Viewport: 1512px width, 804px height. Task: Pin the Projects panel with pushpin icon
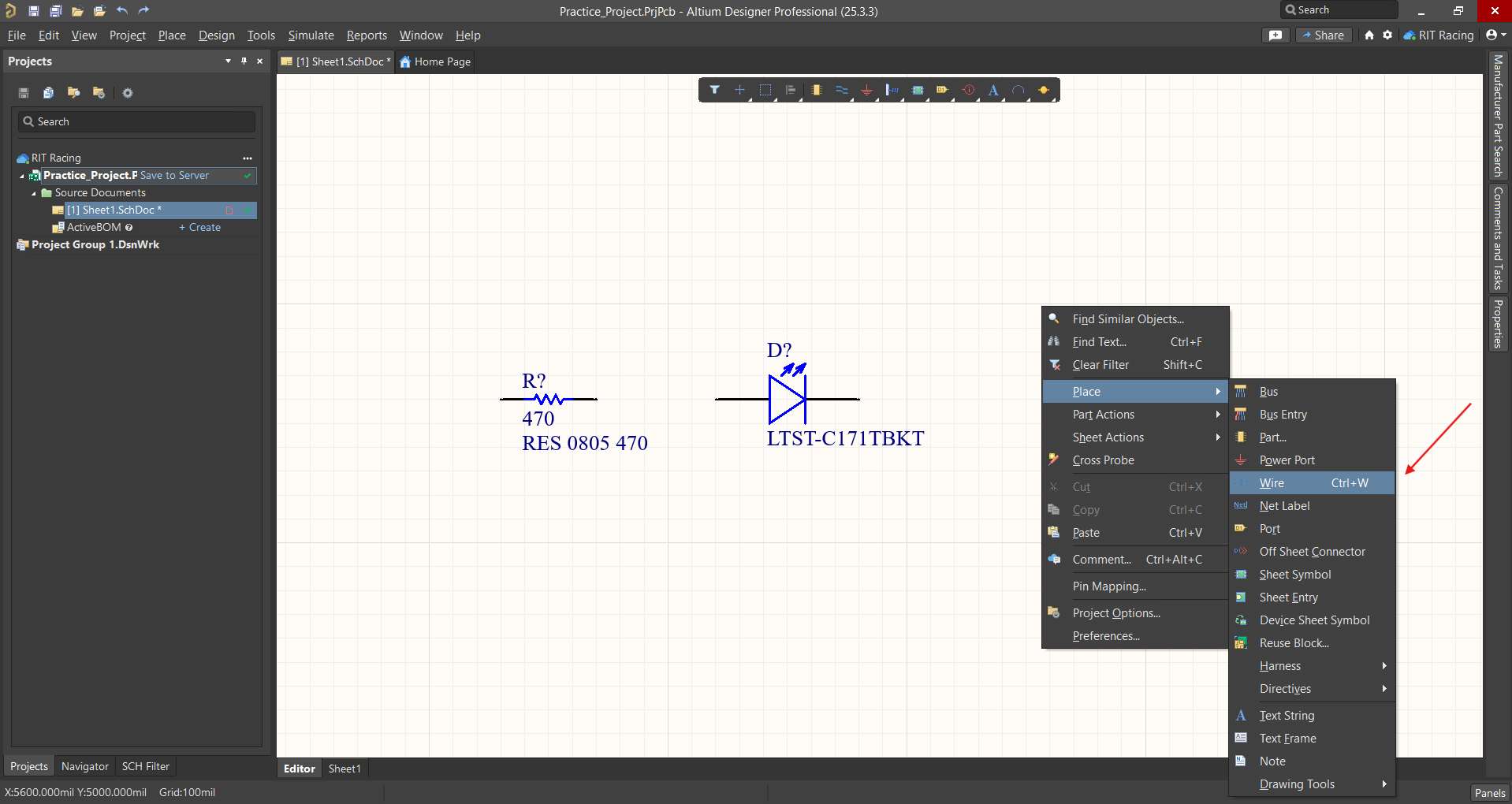point(244,61)
